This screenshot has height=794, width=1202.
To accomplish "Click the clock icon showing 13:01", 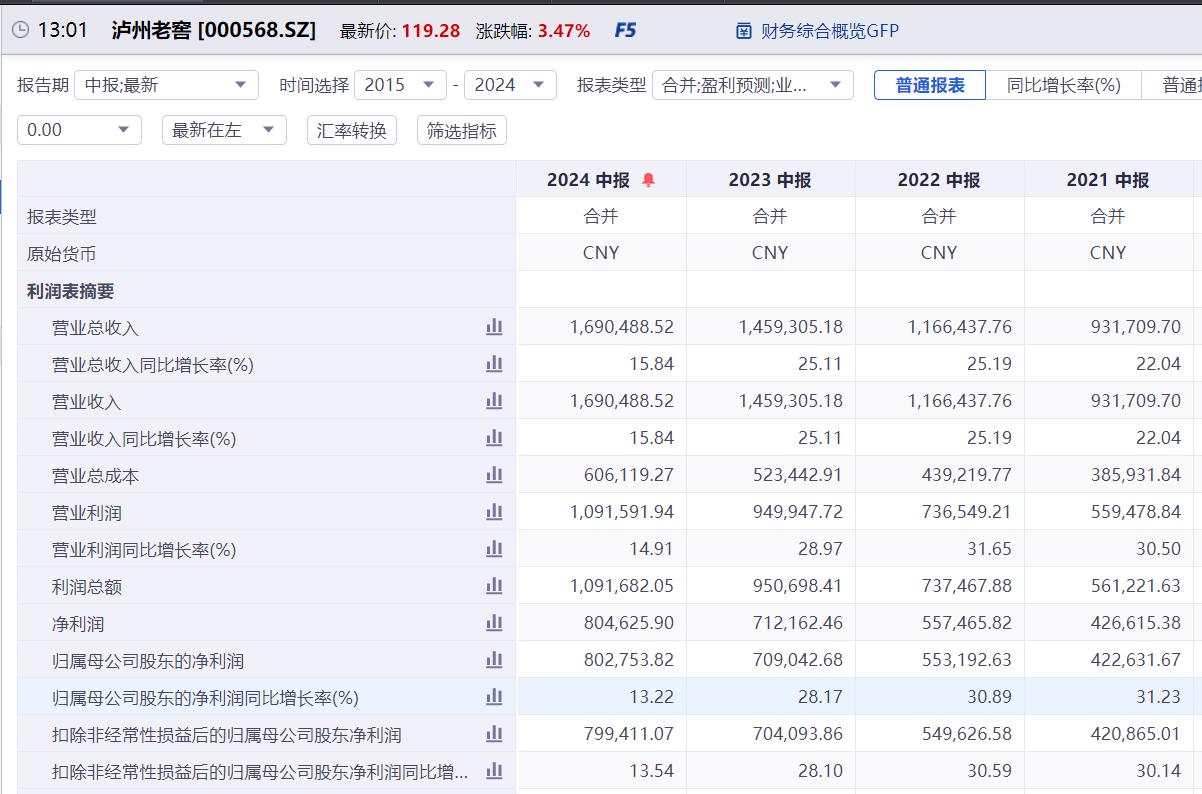I will tap(22, 29).
